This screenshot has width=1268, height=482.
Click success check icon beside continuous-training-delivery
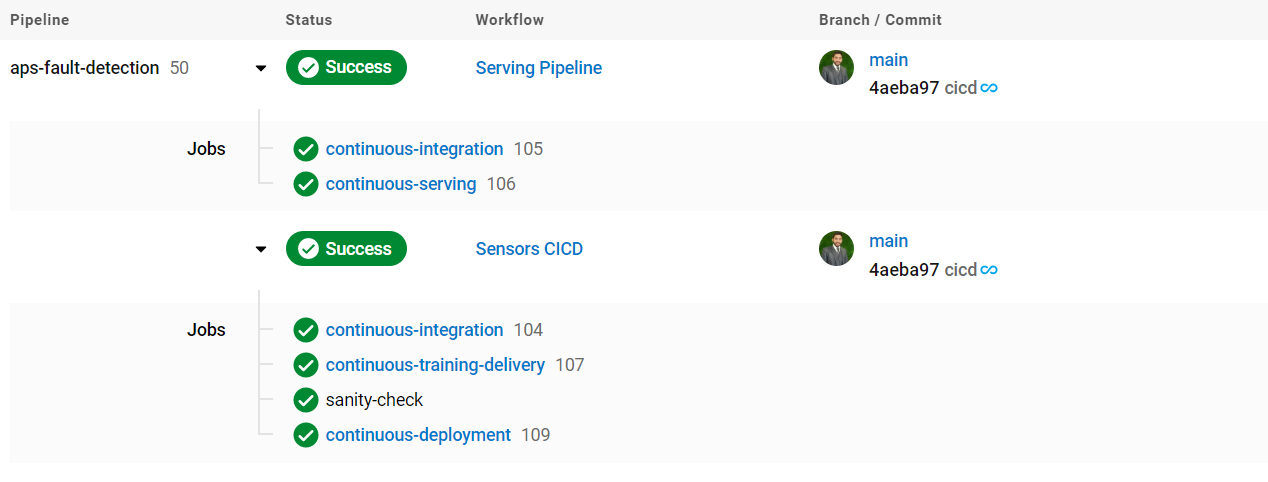[306, 365]
